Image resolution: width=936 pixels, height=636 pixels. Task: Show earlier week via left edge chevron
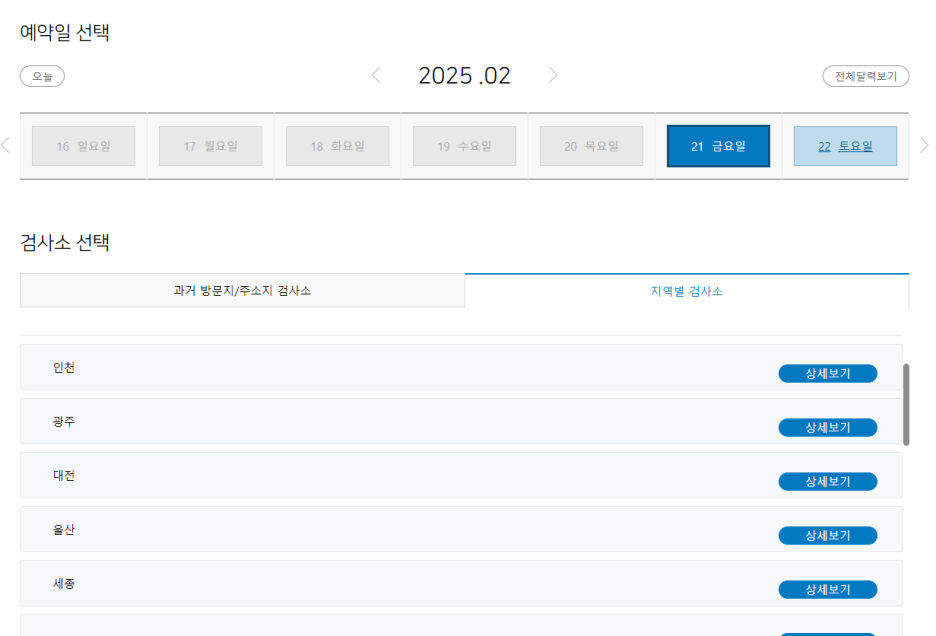(5, 145)
